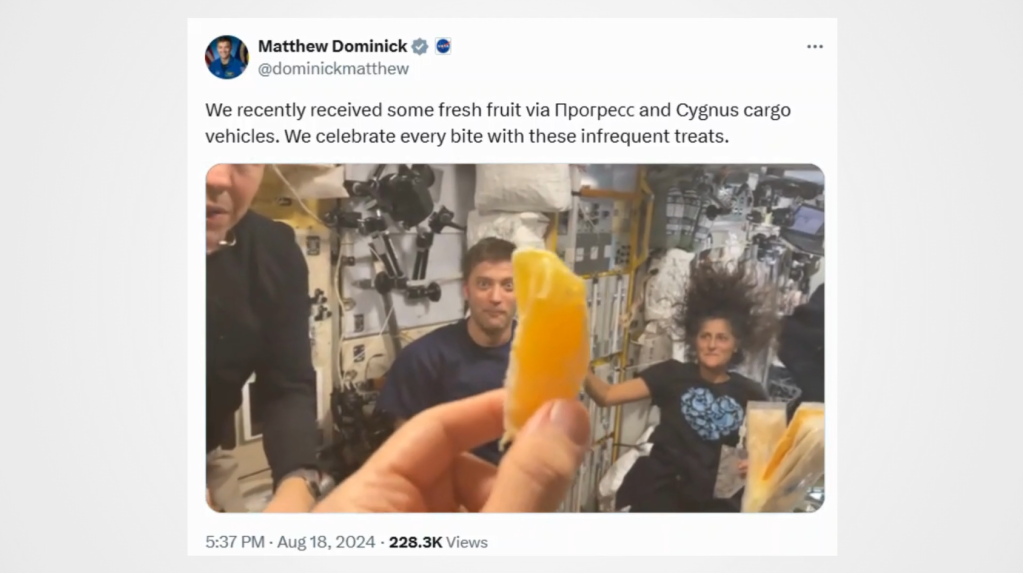Click the 228.3K Views count
This screenshot has width=1023, height=573.
(x=438, y=542)
